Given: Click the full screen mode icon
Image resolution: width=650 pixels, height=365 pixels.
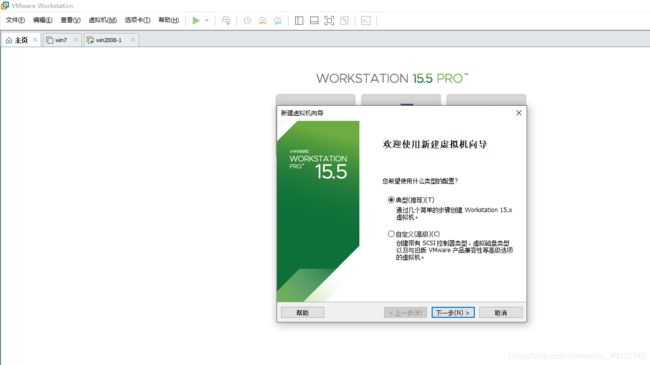Looking at the screenshot, I should point(329,20).
